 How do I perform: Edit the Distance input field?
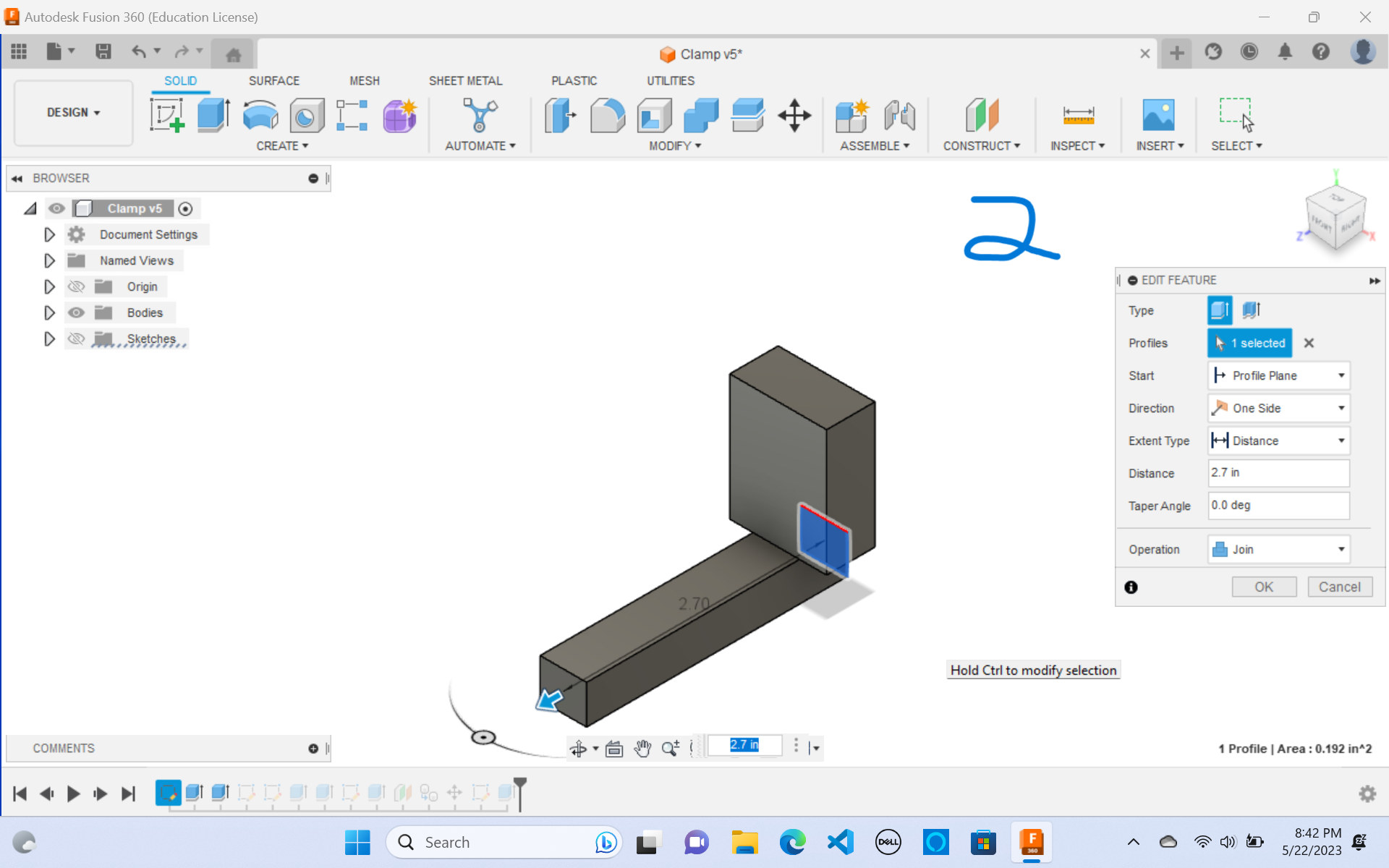click(1278, 472)
